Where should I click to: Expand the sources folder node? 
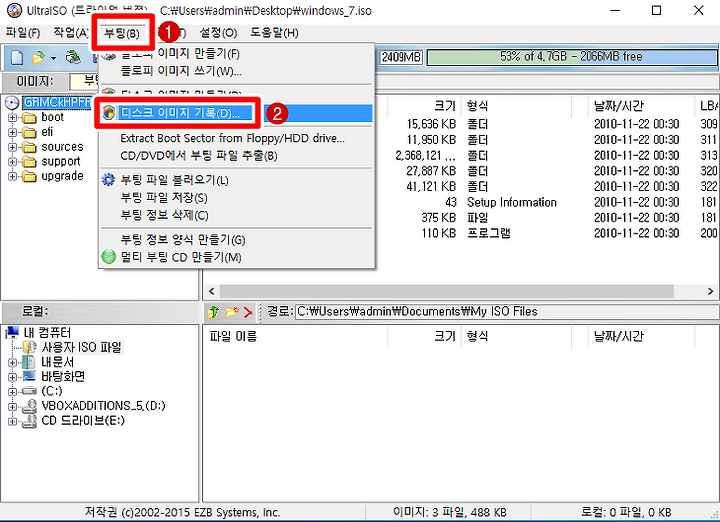tap(12, 147)
